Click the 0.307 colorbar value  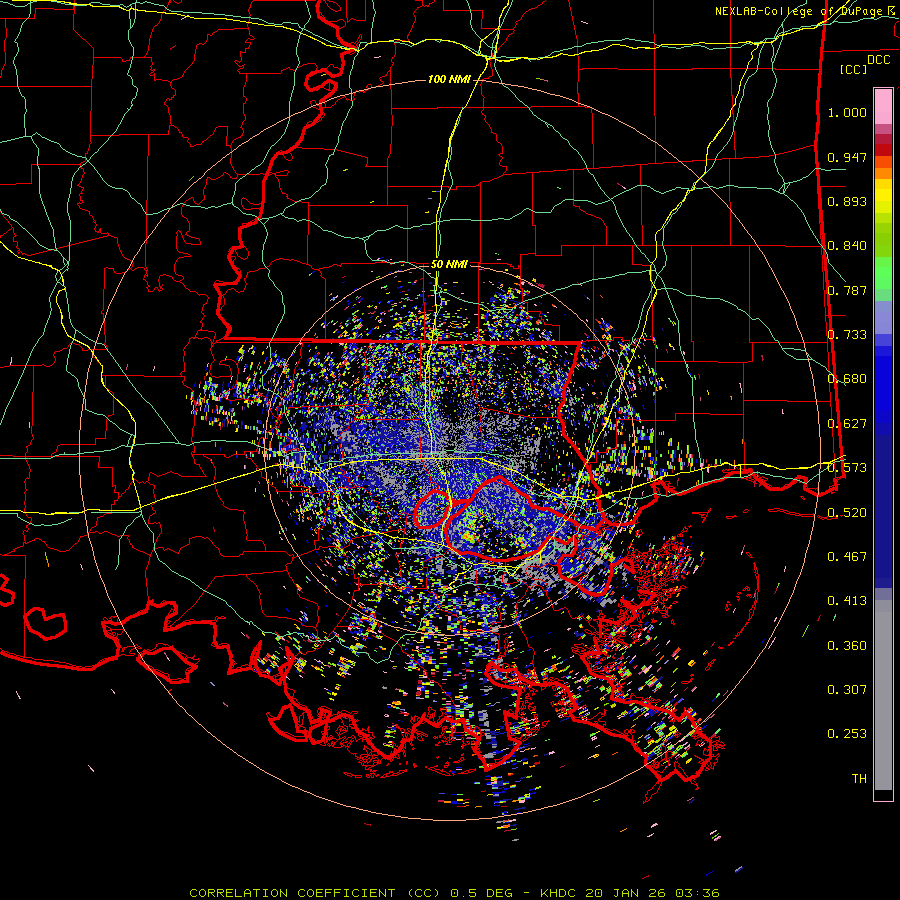[x=847, y=690]
